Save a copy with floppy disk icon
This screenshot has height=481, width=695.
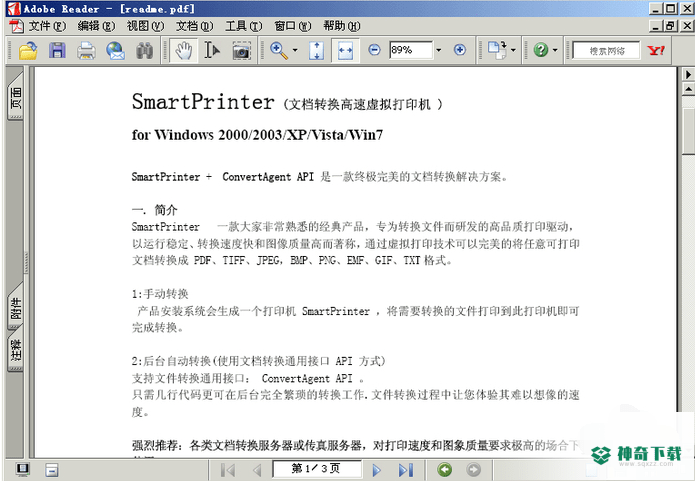[57, 51]
